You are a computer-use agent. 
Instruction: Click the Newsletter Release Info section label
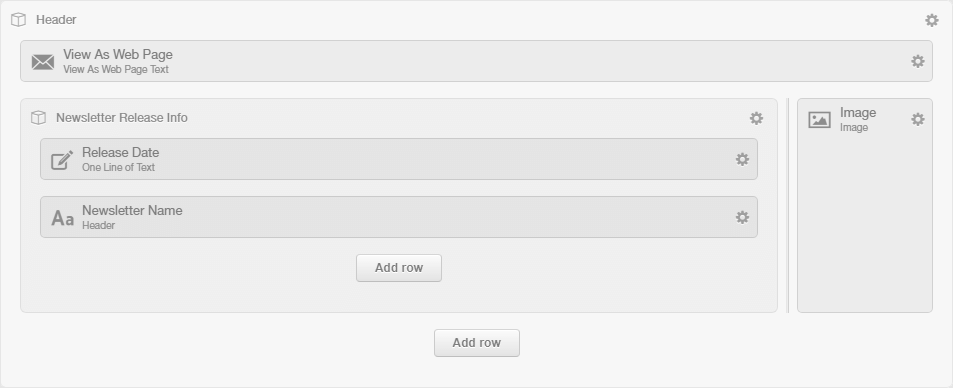click(x=122, y=118)
